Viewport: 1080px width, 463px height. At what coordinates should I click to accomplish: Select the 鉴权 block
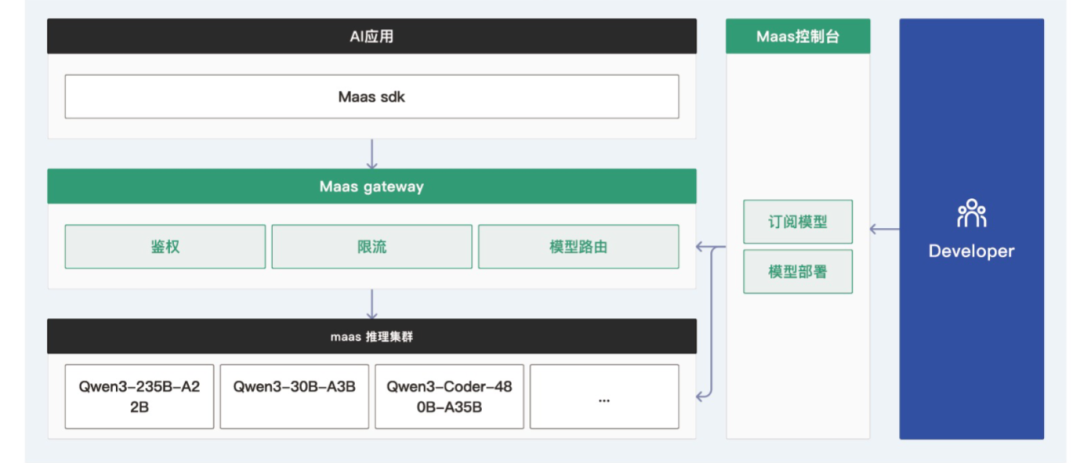165,247
